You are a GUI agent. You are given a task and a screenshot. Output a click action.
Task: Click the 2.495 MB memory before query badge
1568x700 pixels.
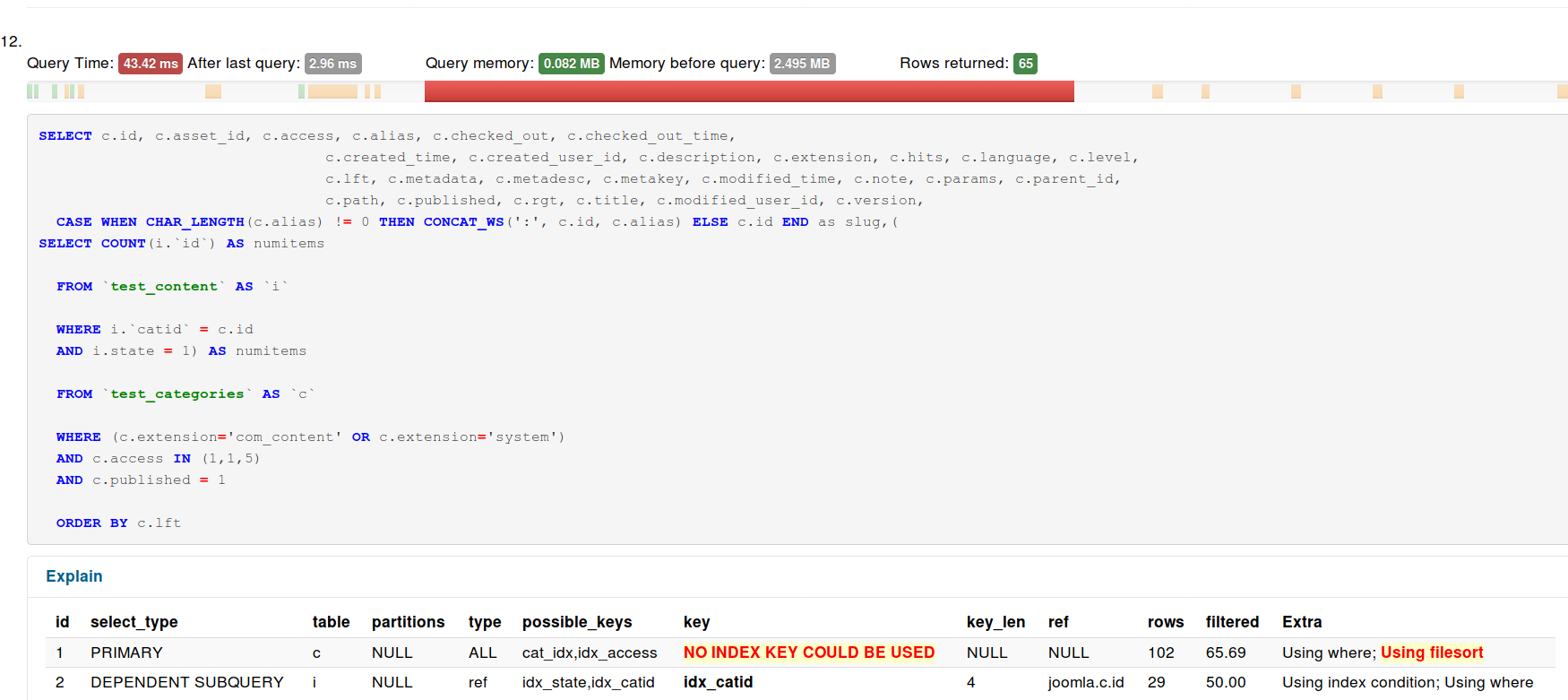(802, 64)
